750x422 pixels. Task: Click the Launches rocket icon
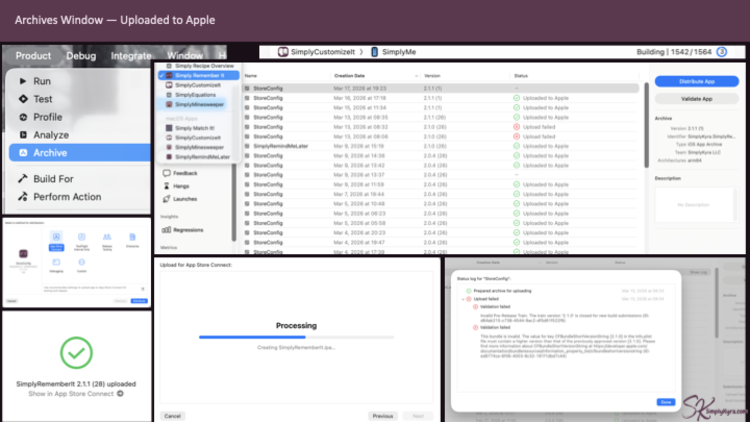tap(166, 199)
